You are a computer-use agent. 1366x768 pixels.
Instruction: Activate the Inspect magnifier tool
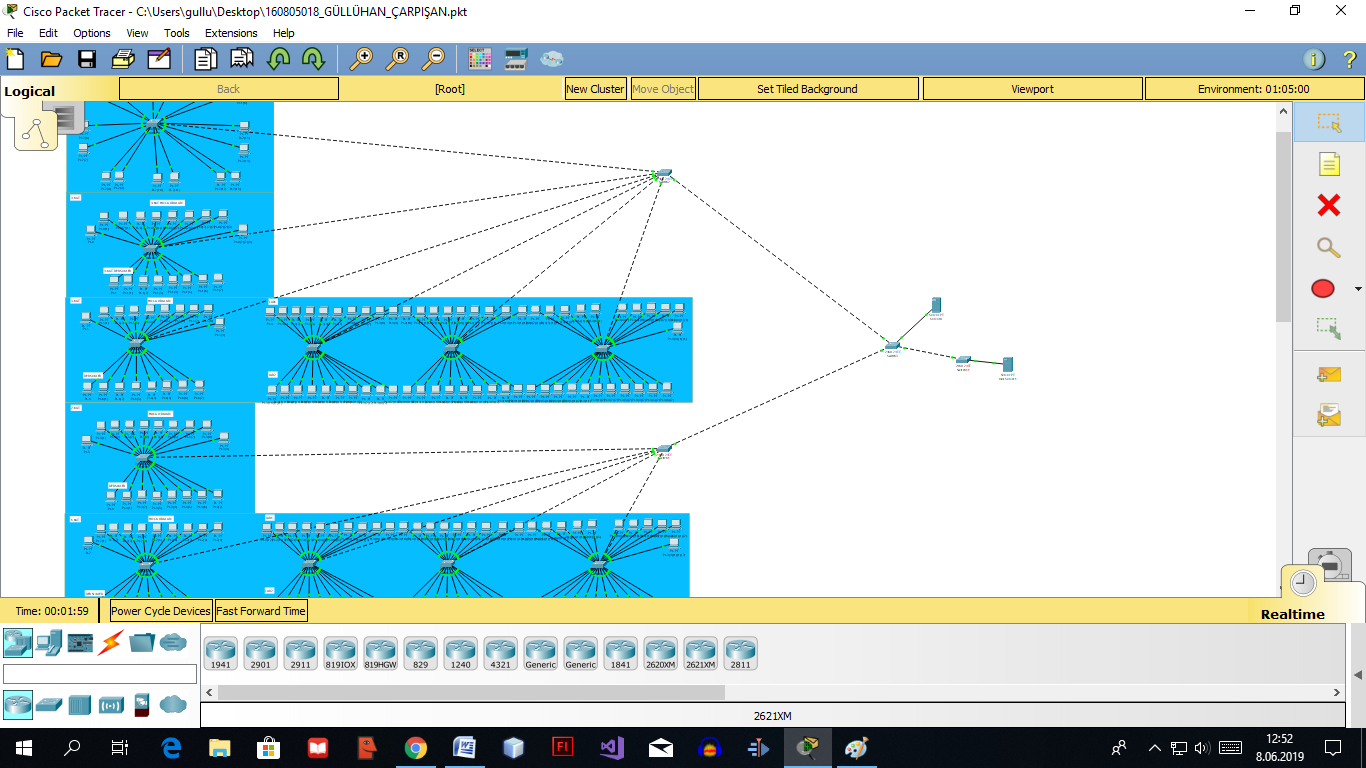coord(1328,247)
